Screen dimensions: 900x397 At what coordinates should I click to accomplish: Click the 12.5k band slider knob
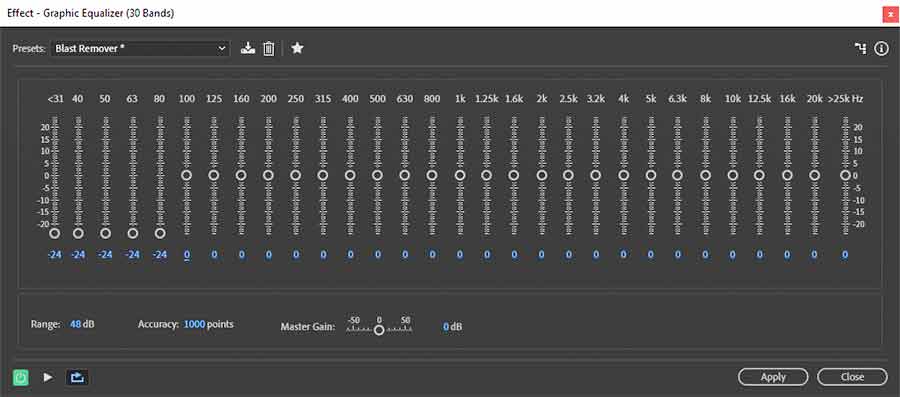[x=759, y=175]
